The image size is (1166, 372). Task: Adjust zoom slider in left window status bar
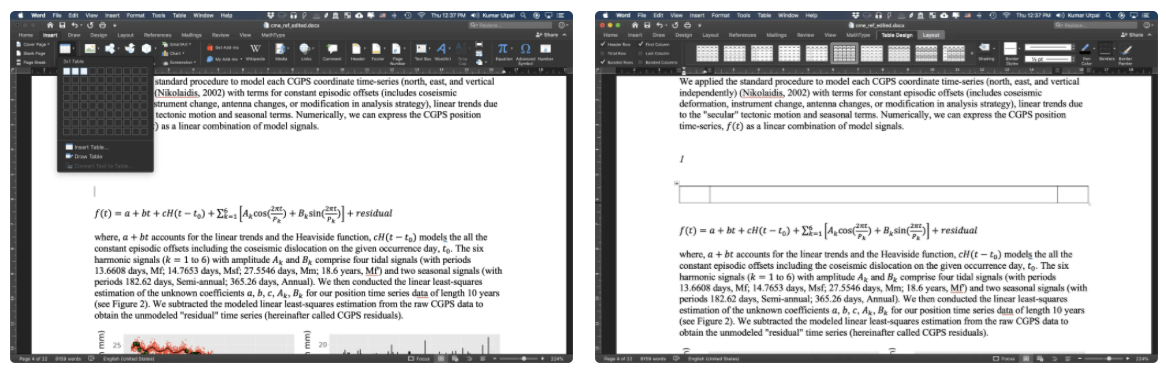(524, 358)
